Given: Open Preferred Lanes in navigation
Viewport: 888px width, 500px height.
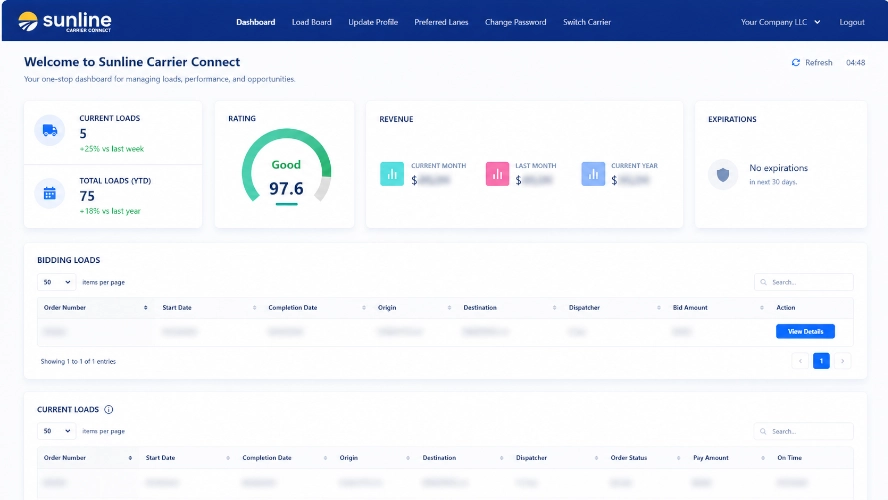Looking at the screenshot, I should tap(441, 22).
